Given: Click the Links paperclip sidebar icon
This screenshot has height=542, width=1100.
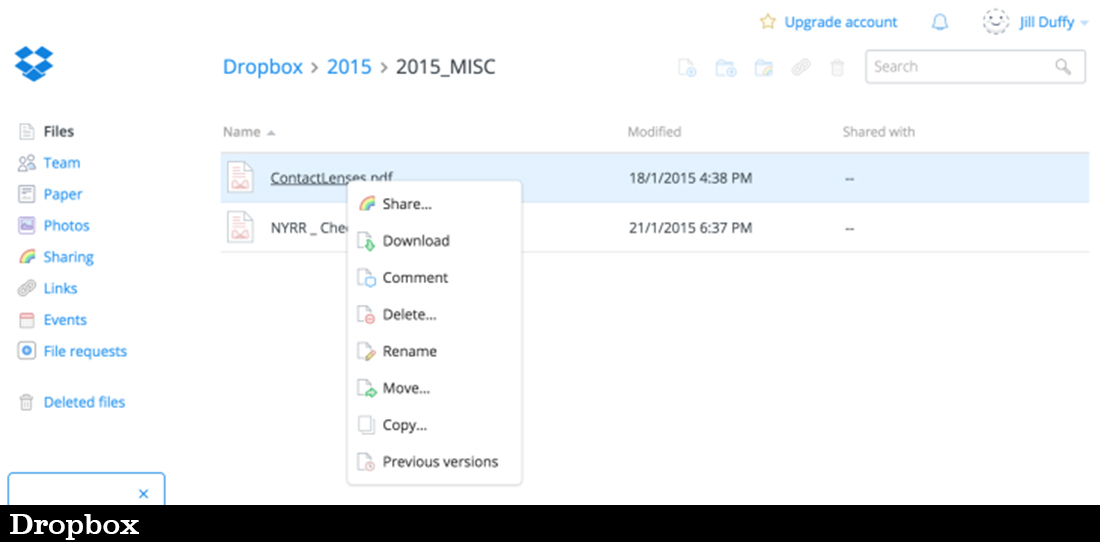Looking at the screenshot, I should tap(27, 288).
